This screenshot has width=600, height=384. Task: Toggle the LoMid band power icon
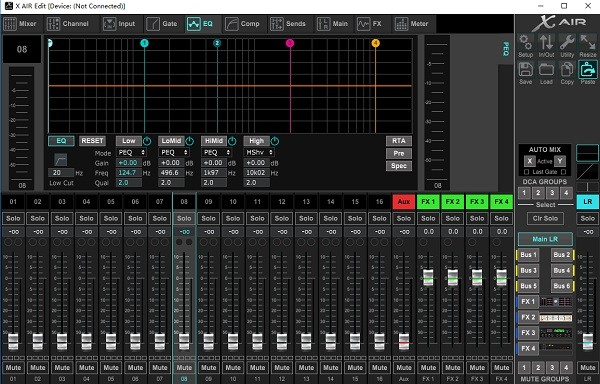[190, 141]
